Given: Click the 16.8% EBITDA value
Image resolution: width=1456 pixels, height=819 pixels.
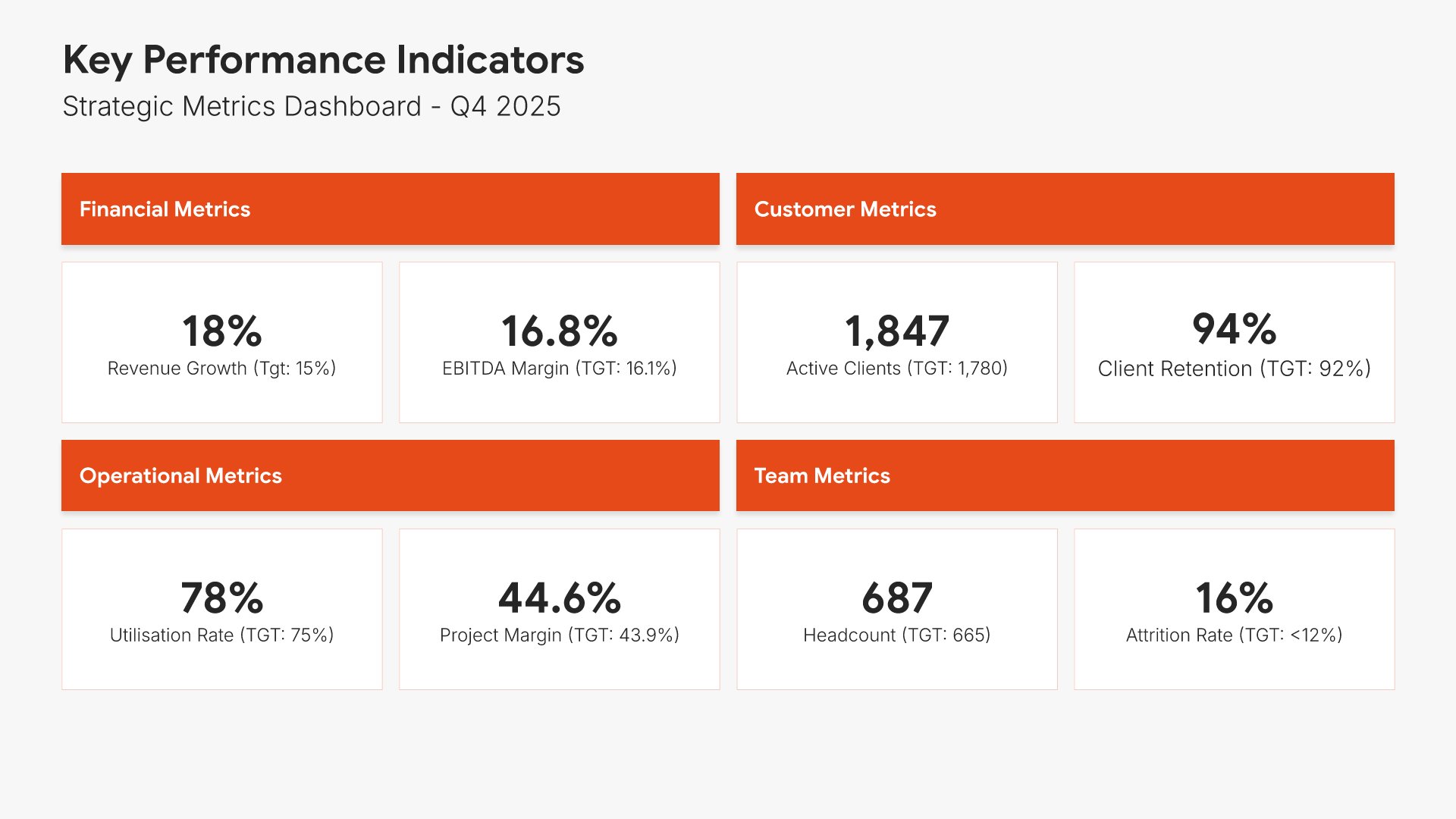Looking at the screenshot, I should click(559, 331).
